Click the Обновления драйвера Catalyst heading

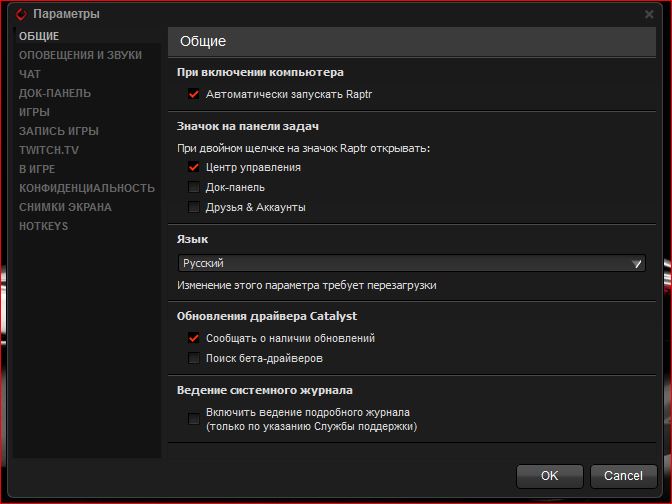(x=267, y=316)
